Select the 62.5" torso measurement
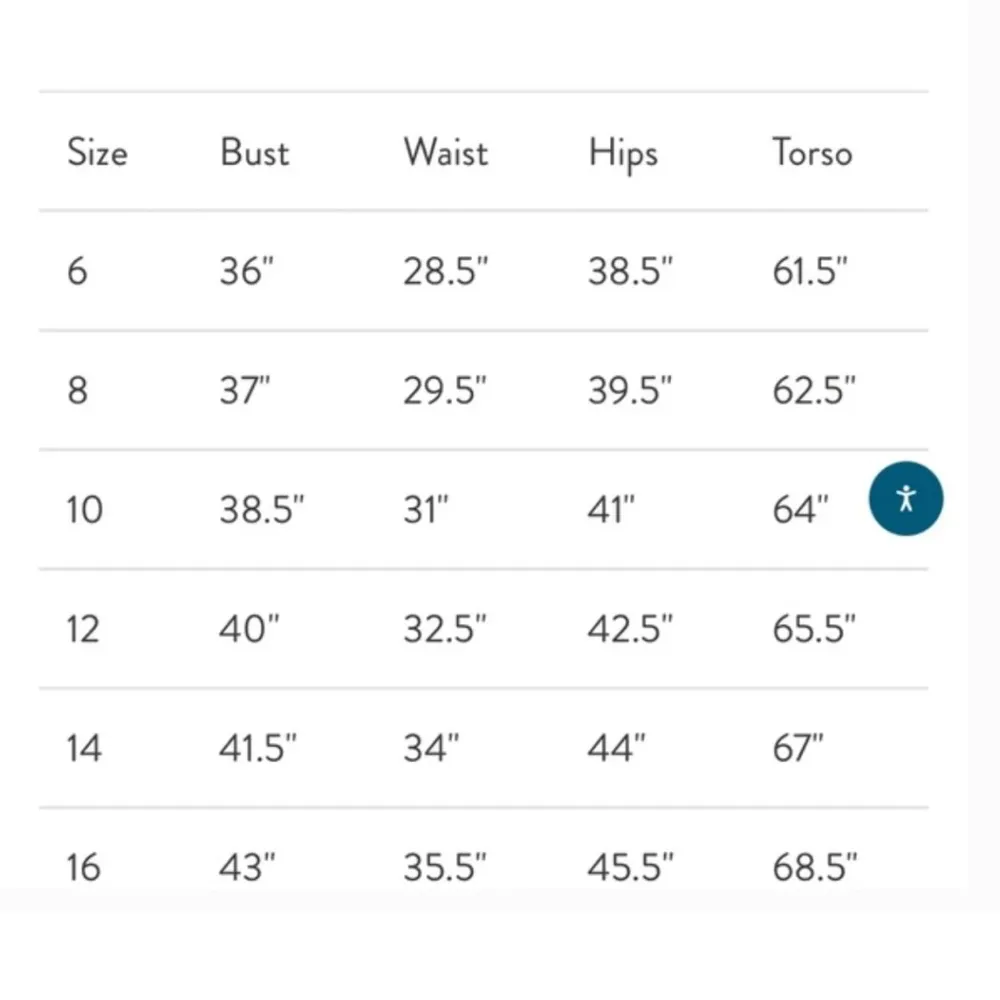The image size is (1000, 1000). tap(814, 390)
